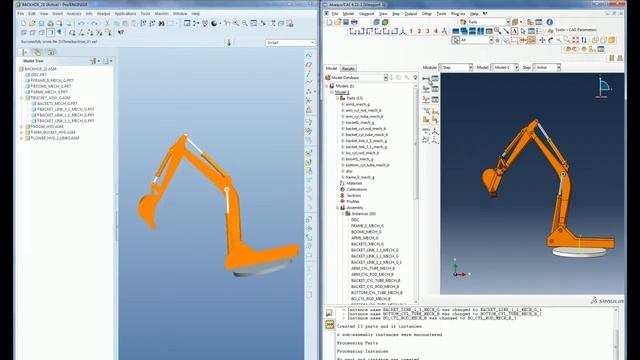
Task: Click the New model icon in Abaqus toolbar
Action: [x=329, y=22]
